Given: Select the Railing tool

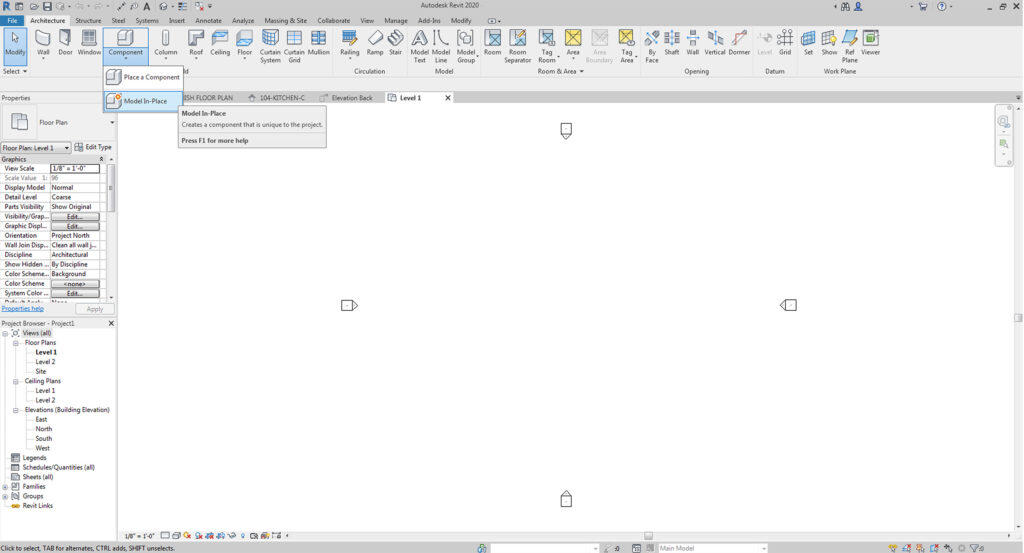Looking at the screenshot, I should coord(349,44).
